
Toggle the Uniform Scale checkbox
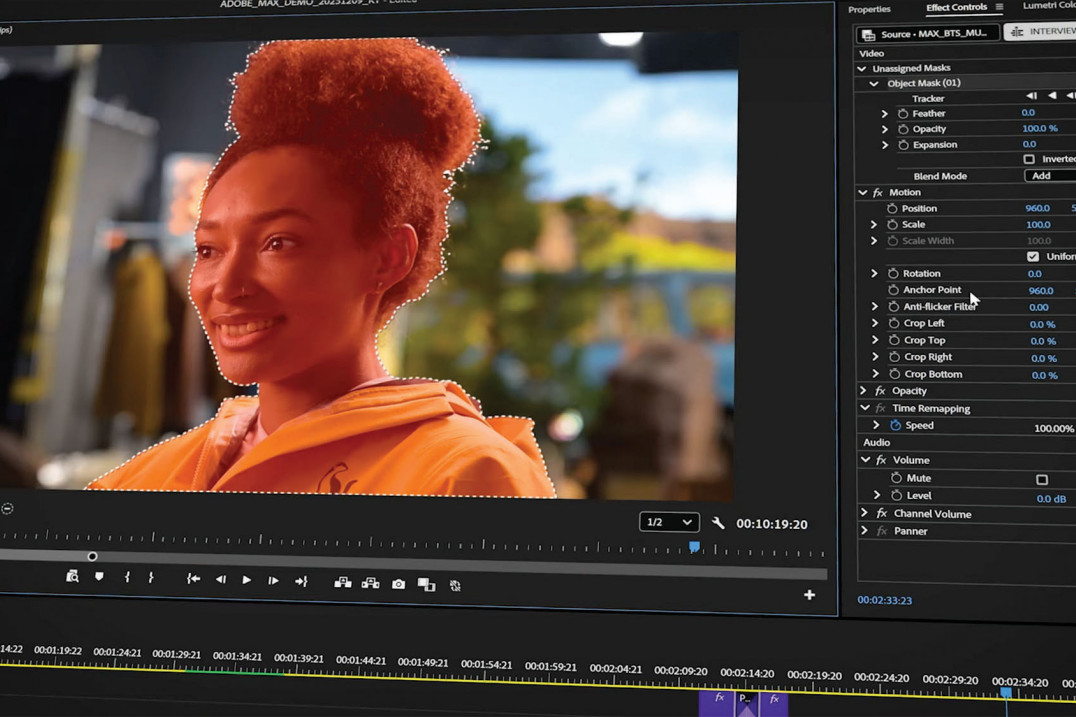point(1034,256)
